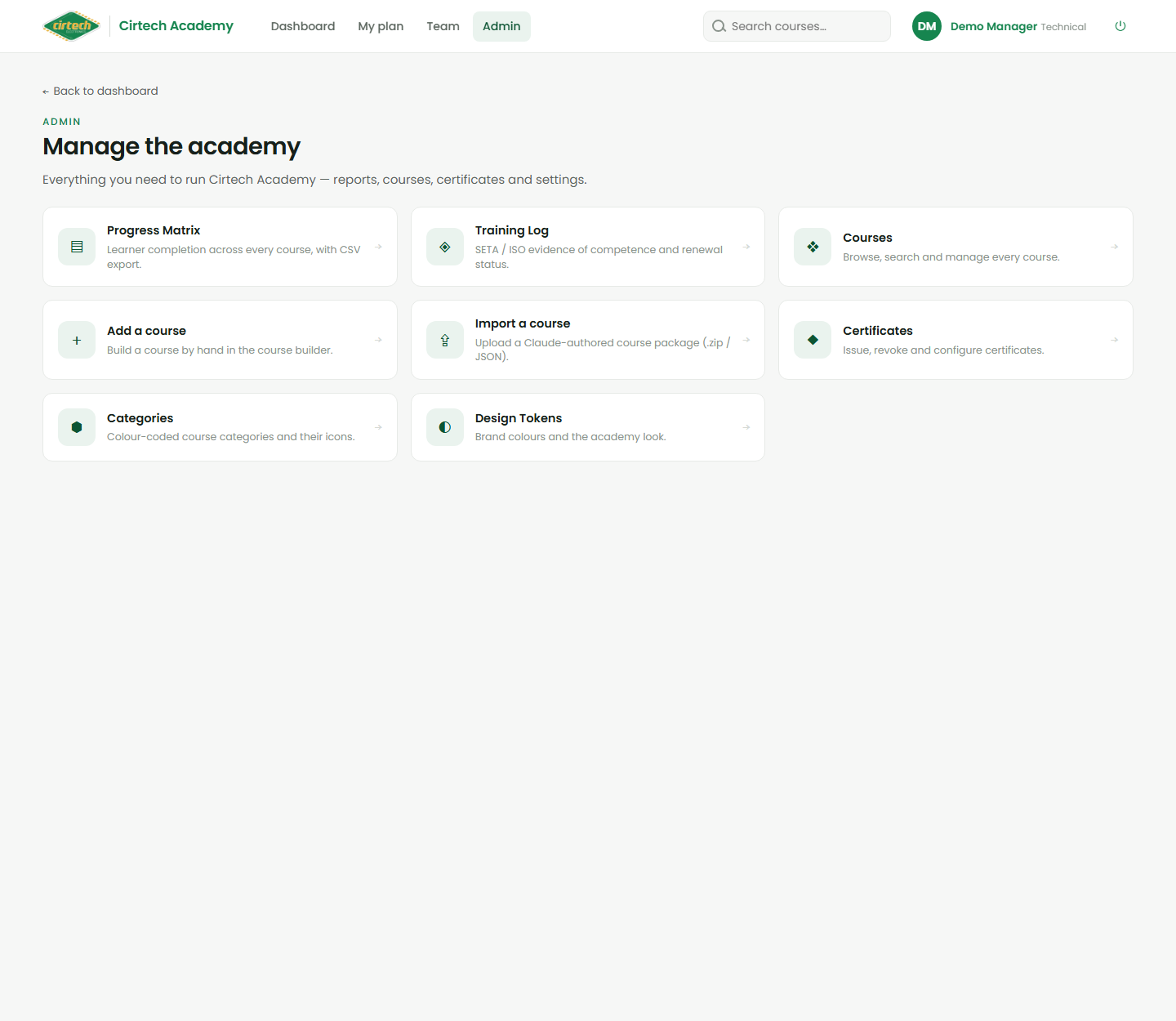Click the Design Tokens half-circle icon
This screenshot has width=1176, height=1021.
[x=445, y=427]
